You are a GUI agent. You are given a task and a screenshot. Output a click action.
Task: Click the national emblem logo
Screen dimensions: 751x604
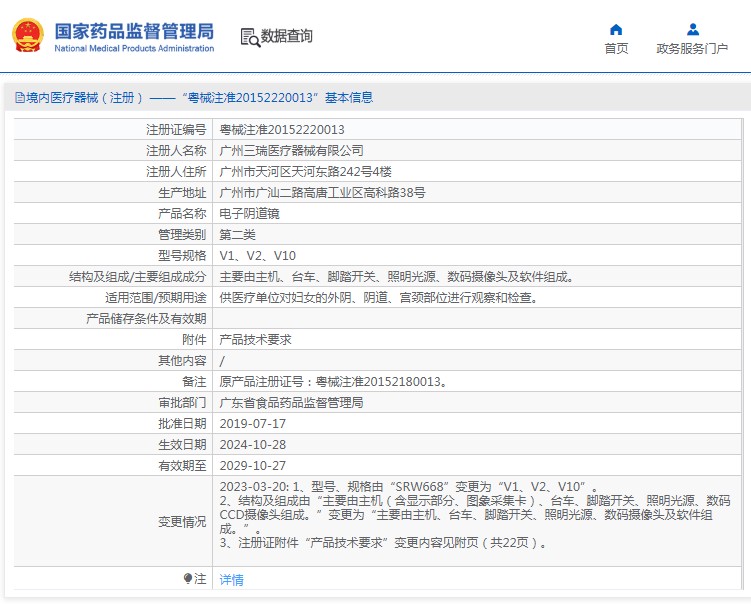coord(28,35)
